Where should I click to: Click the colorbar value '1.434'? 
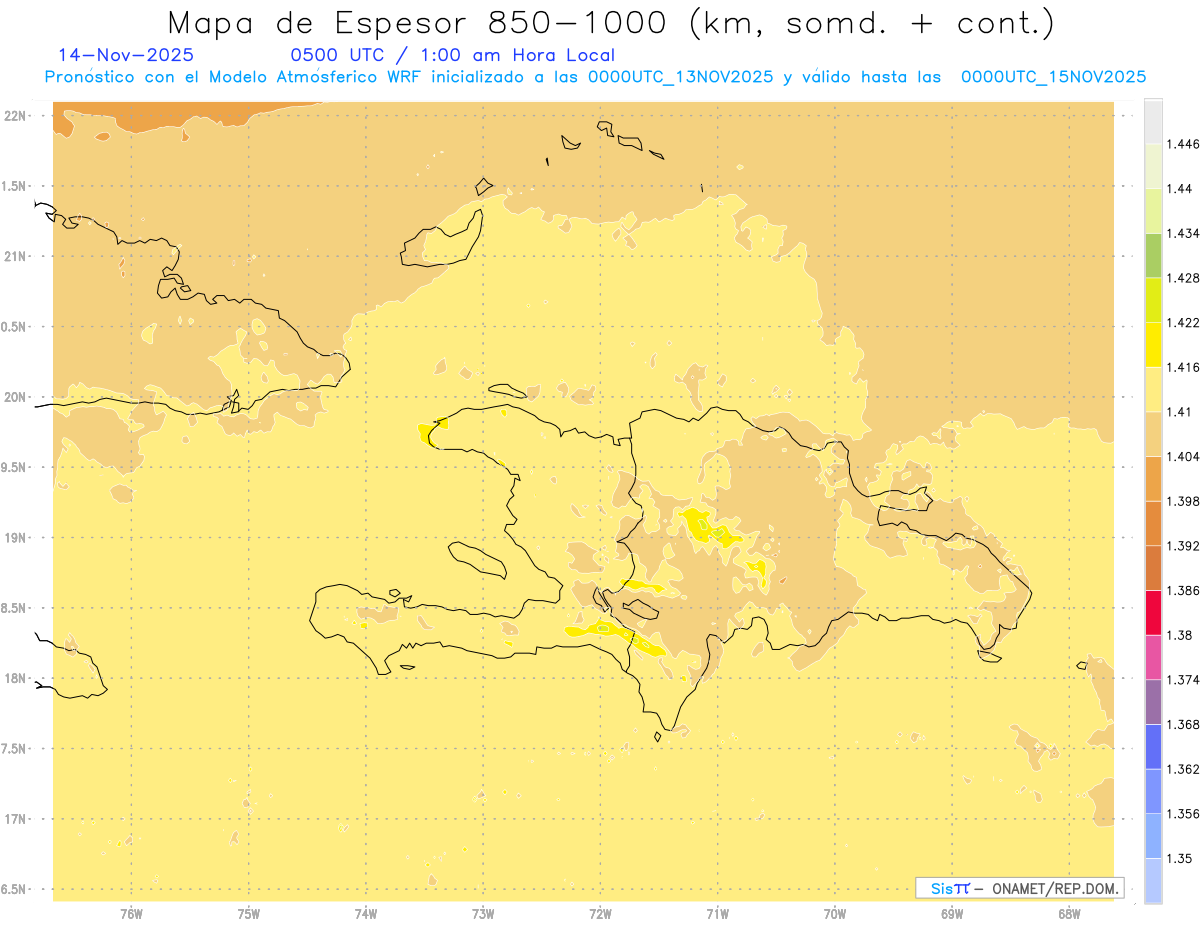[1183, 233]
